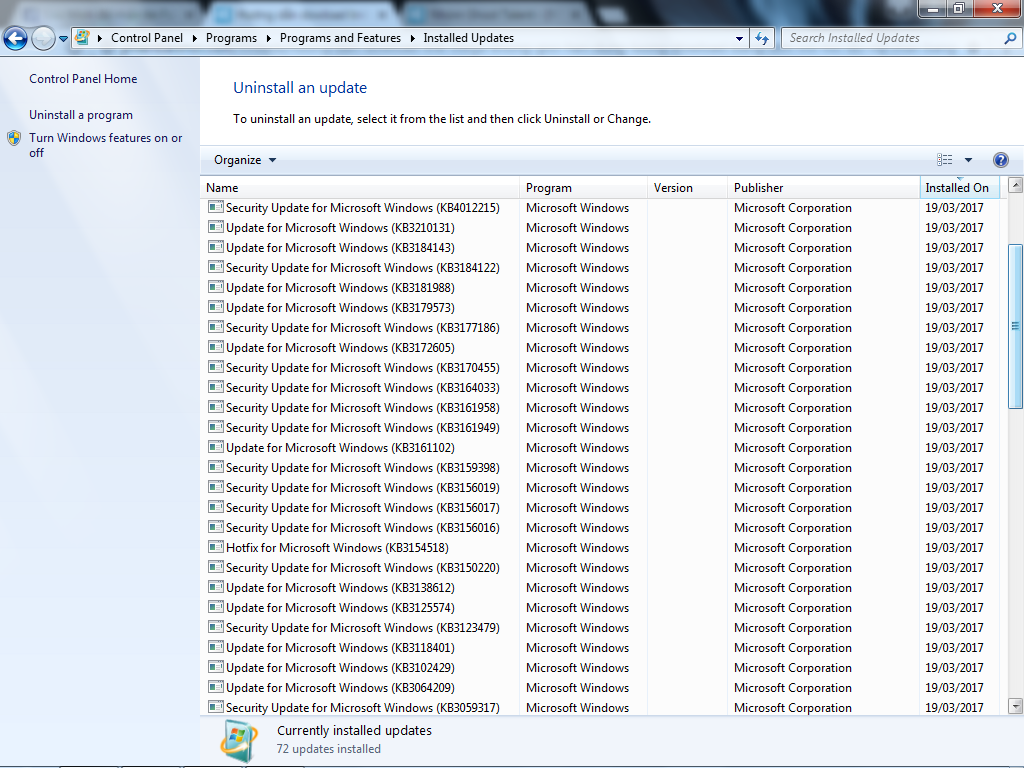Click the Back navigation arrow button
Image resolution: width=1024 pixels, height=768 pixels.
click(16, 39)
